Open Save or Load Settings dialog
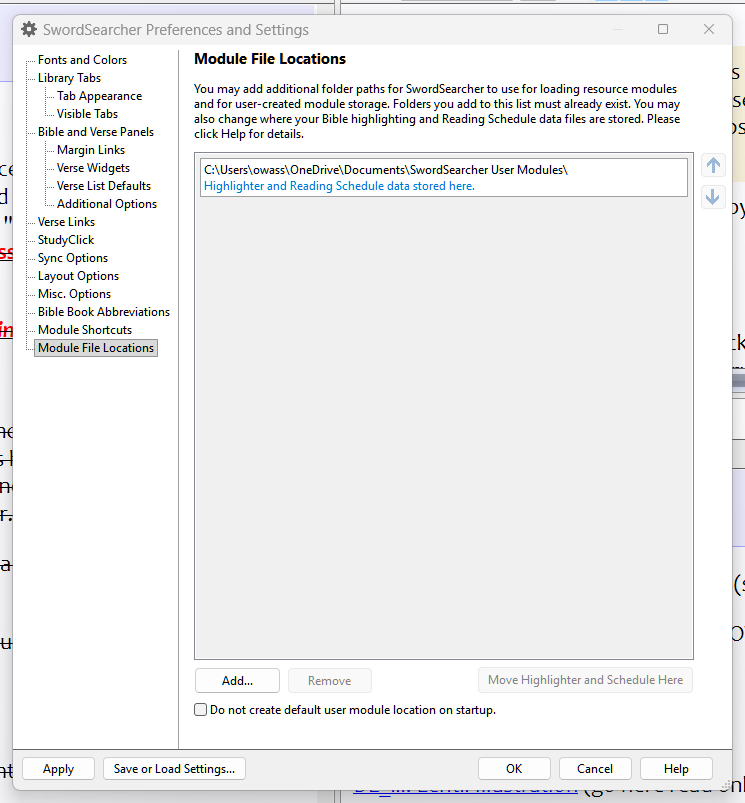The width and height of the screenshot is (745, 803). click(x=174, y=769)
